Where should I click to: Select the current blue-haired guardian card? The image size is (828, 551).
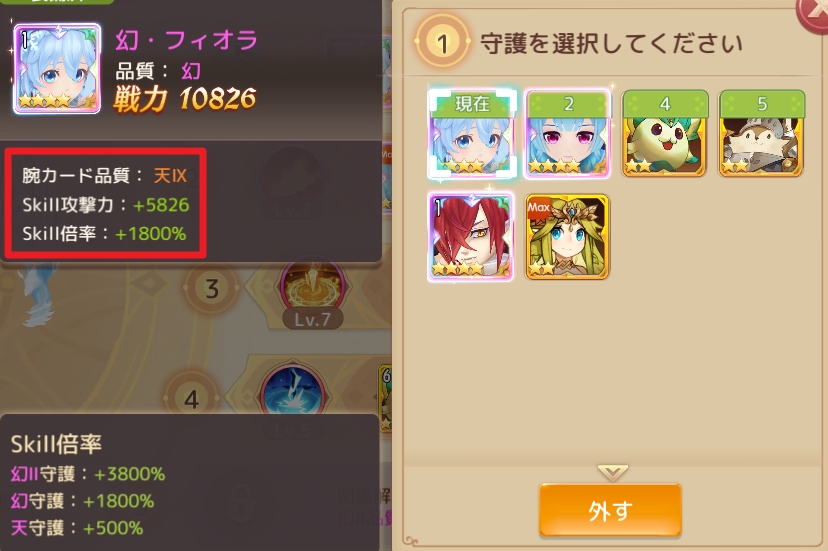pos(471,133)
